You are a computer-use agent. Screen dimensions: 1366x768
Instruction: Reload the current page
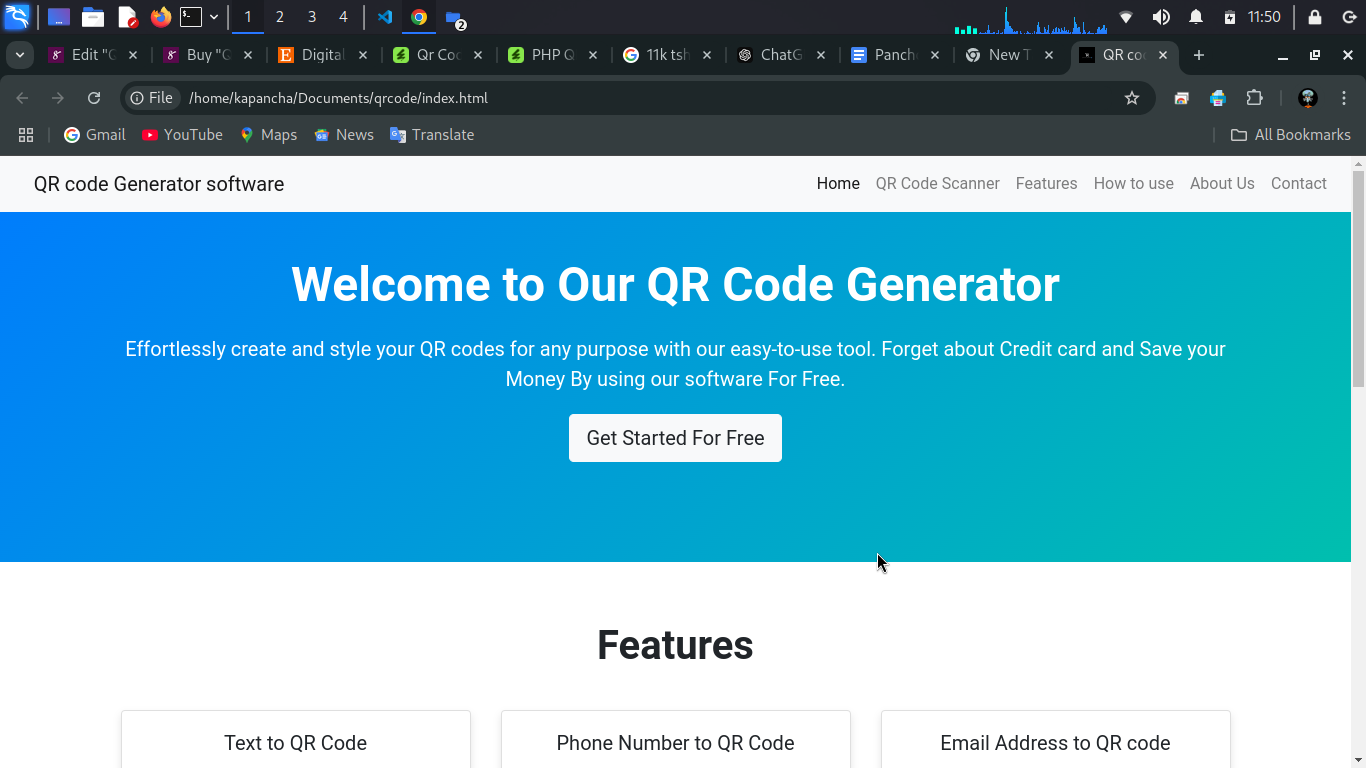[93, 98]
